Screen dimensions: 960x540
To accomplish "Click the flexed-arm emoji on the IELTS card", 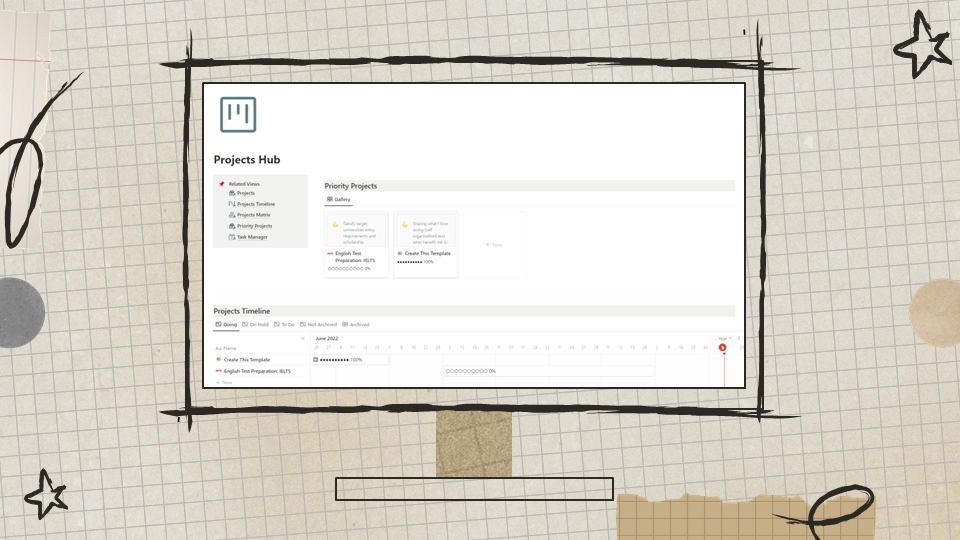I will pyautogui.click(x=336, y=224).
